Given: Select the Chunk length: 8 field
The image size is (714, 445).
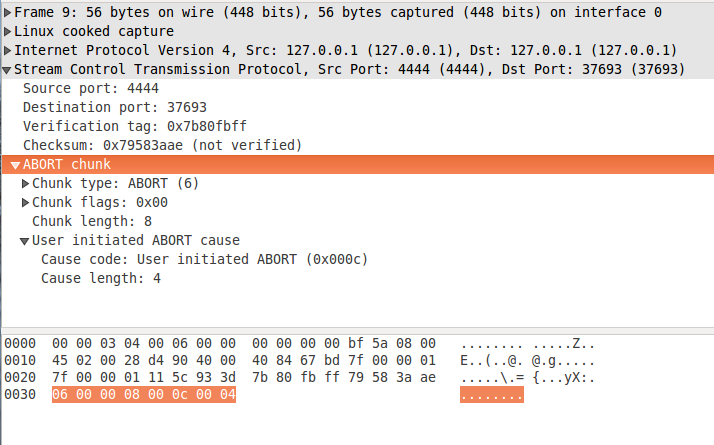Looking at the screenshot, I should click(92, 222).
